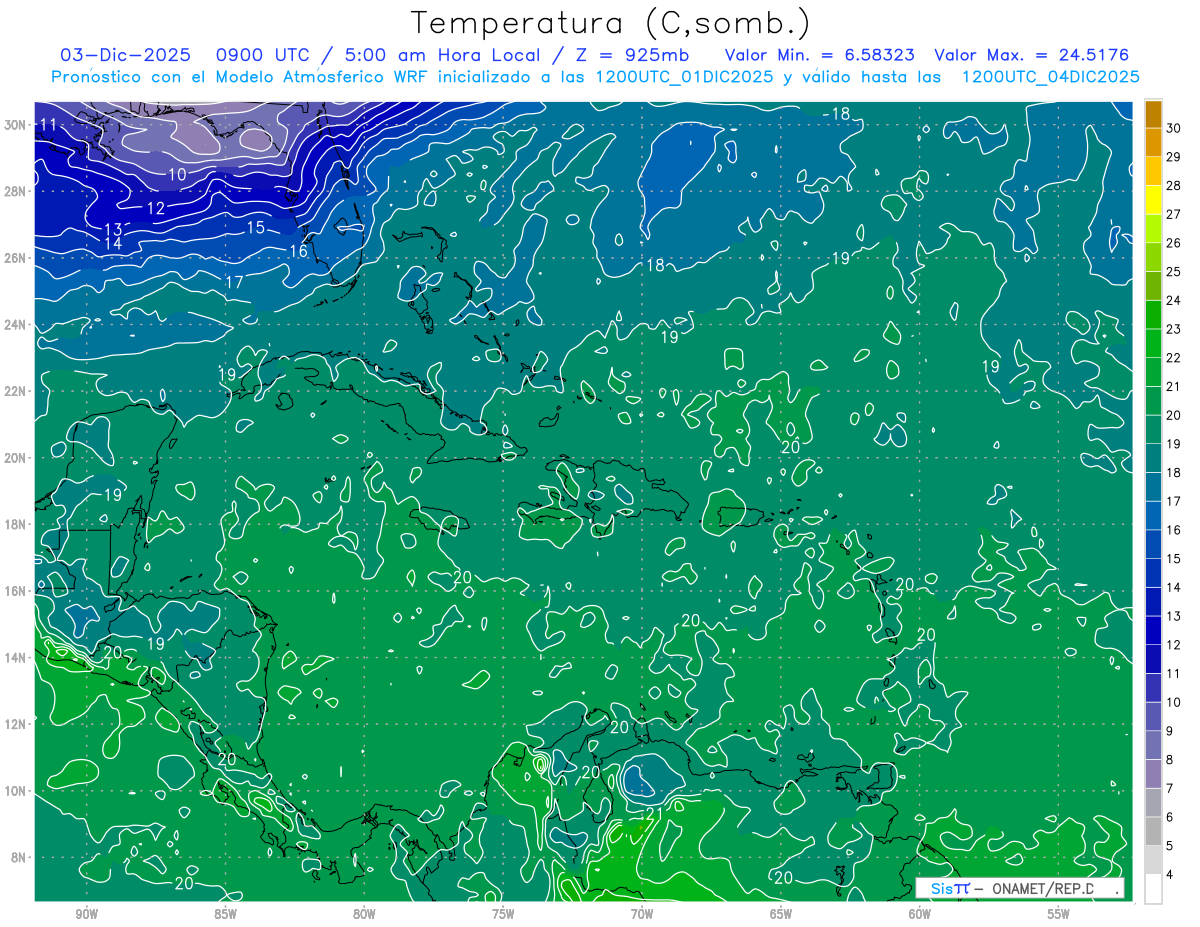This screenshot has height=927, width=1200.
Task: Click the '11' contour label on the map
Action: [47, 125]
